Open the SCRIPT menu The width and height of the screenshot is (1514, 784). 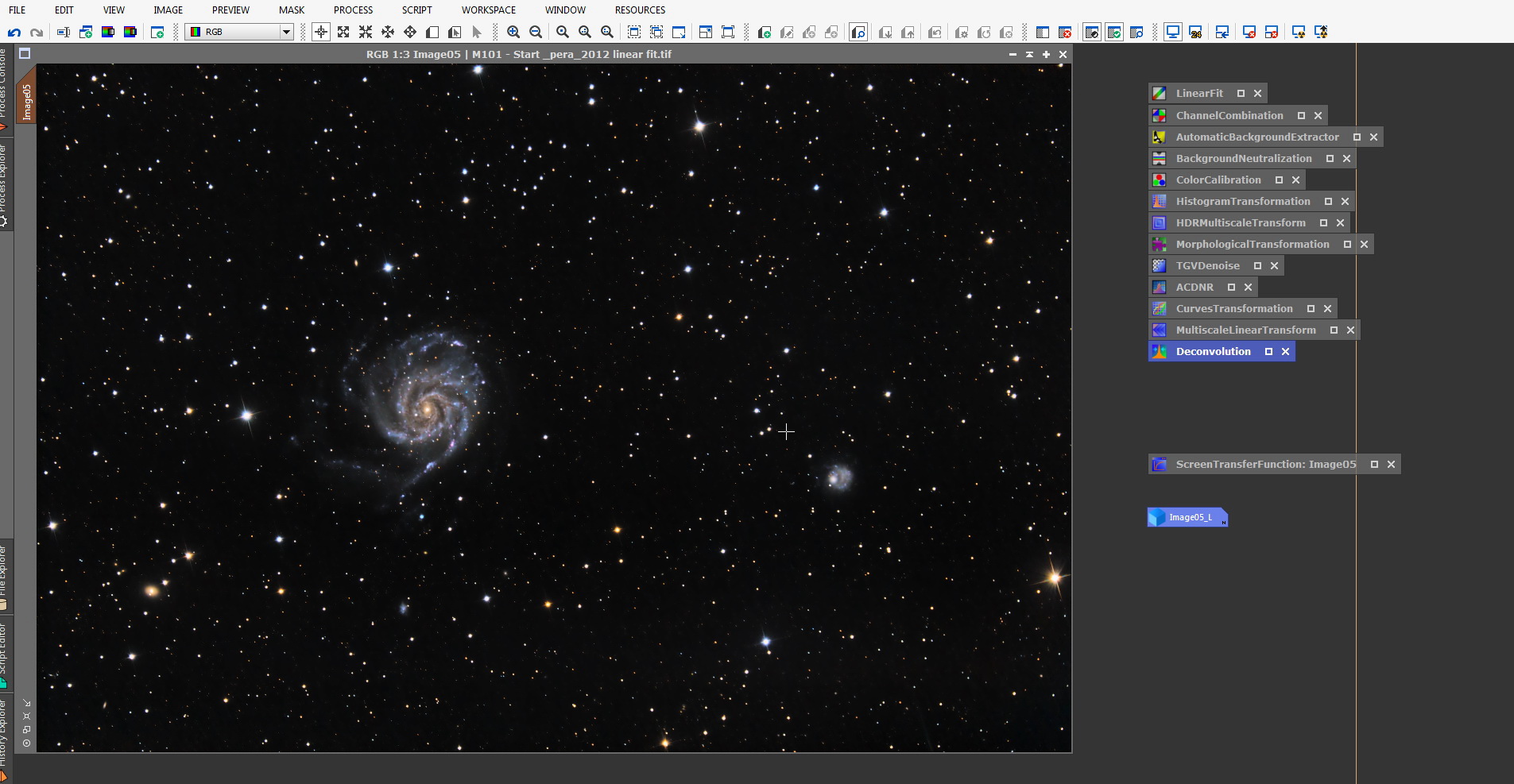(x=416, y=10)
